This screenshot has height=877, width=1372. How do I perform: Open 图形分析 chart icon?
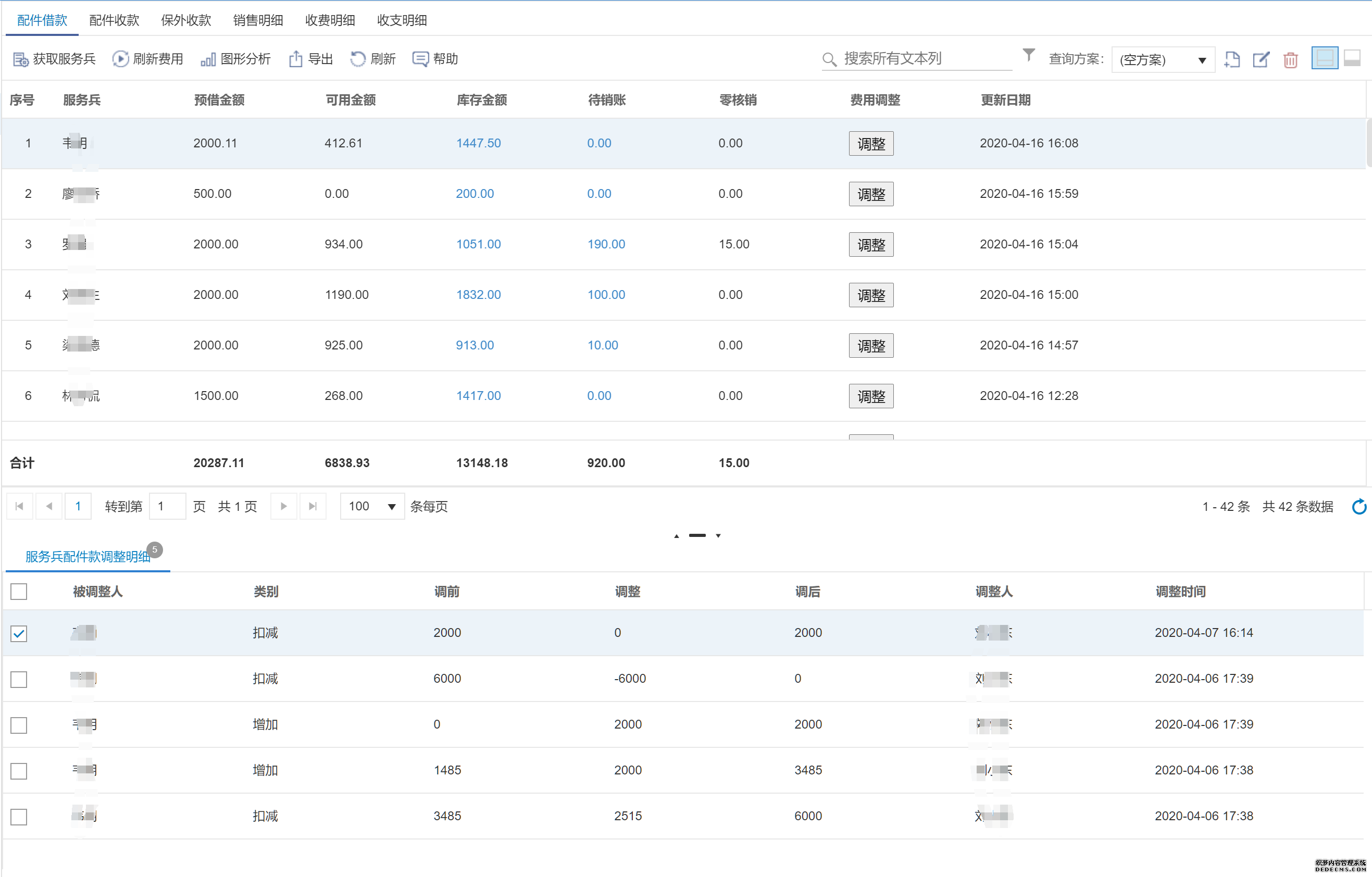pyautogui.click(x=208, y=59)
